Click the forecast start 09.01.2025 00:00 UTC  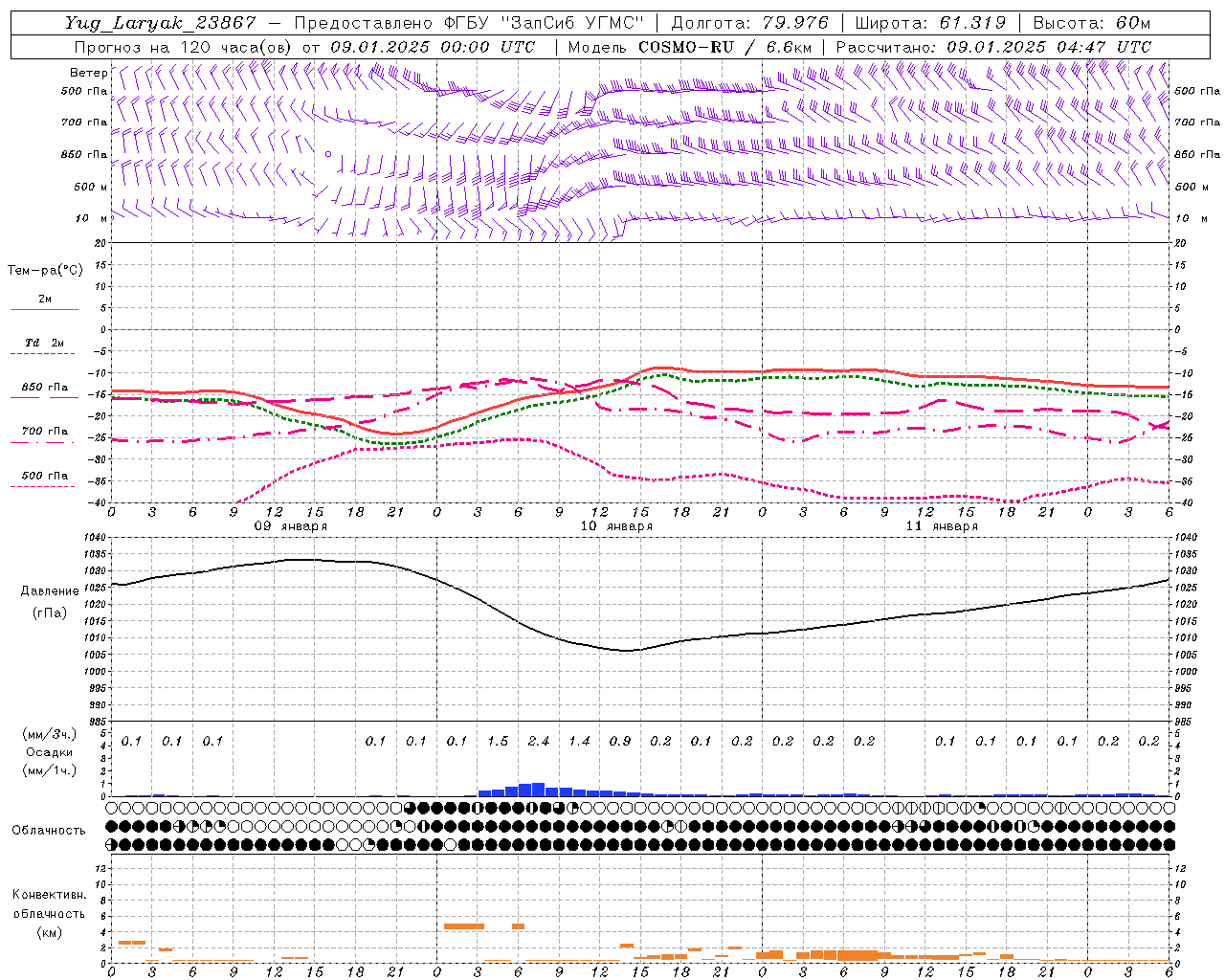tap(433, 47)
